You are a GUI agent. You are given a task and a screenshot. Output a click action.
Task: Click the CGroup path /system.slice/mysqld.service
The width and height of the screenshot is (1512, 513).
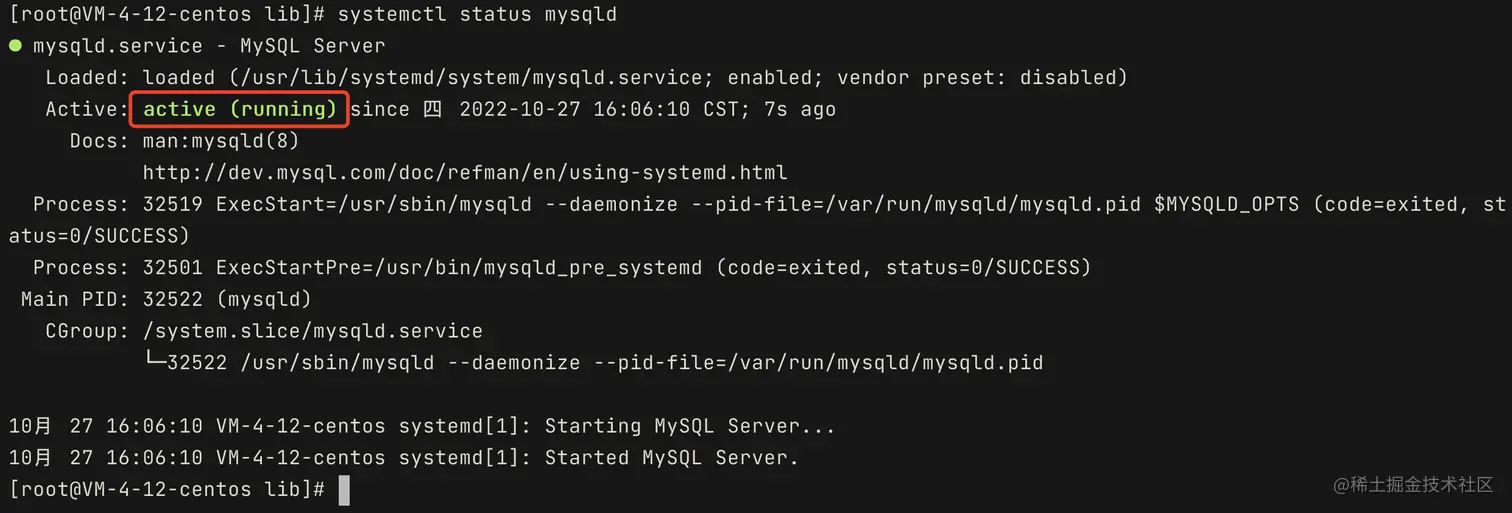[313, 331]
